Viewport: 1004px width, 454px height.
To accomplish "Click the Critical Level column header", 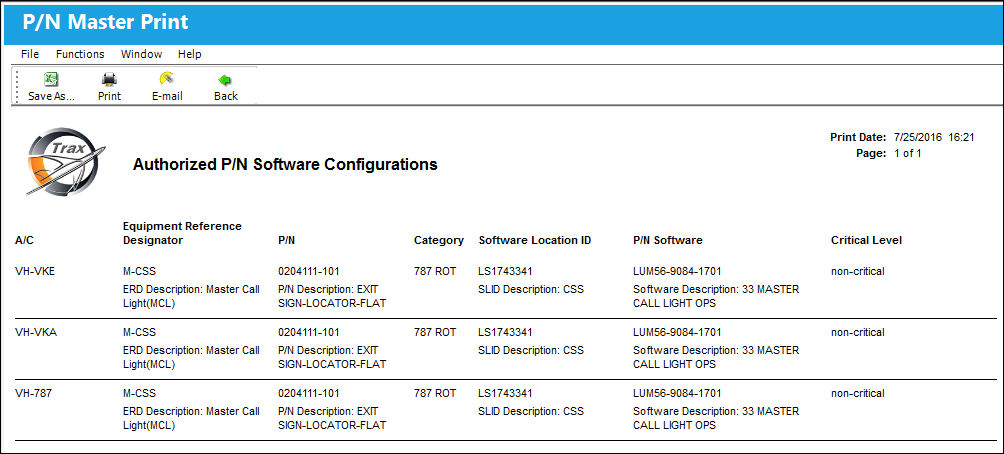I will coord(866,240).
